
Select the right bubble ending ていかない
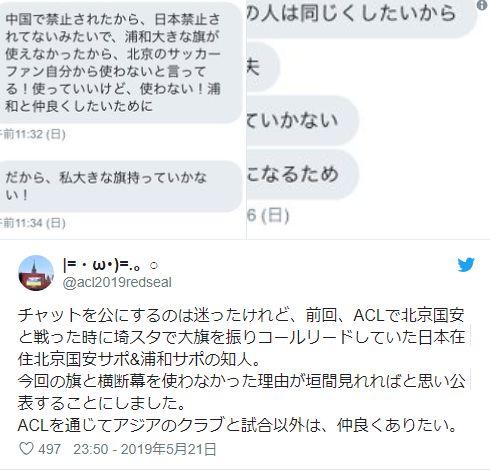click(x=302, y=120)
